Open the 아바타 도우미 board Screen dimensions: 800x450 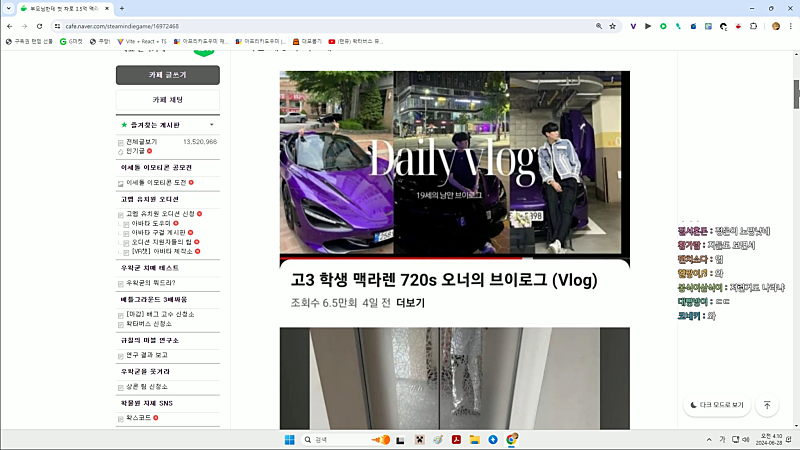(x=151, y=223)
